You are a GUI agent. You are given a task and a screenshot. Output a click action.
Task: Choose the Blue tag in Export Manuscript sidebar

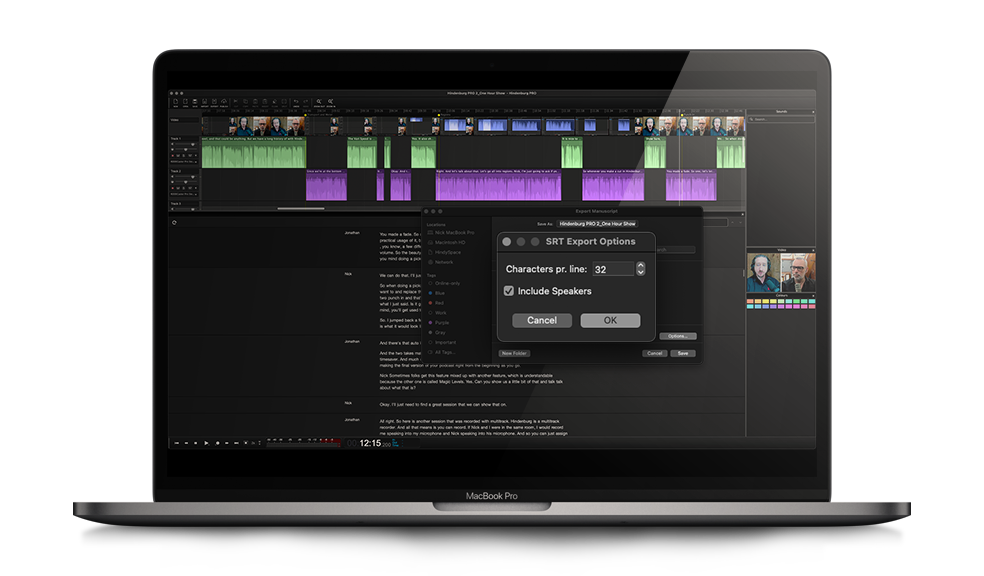436,293
